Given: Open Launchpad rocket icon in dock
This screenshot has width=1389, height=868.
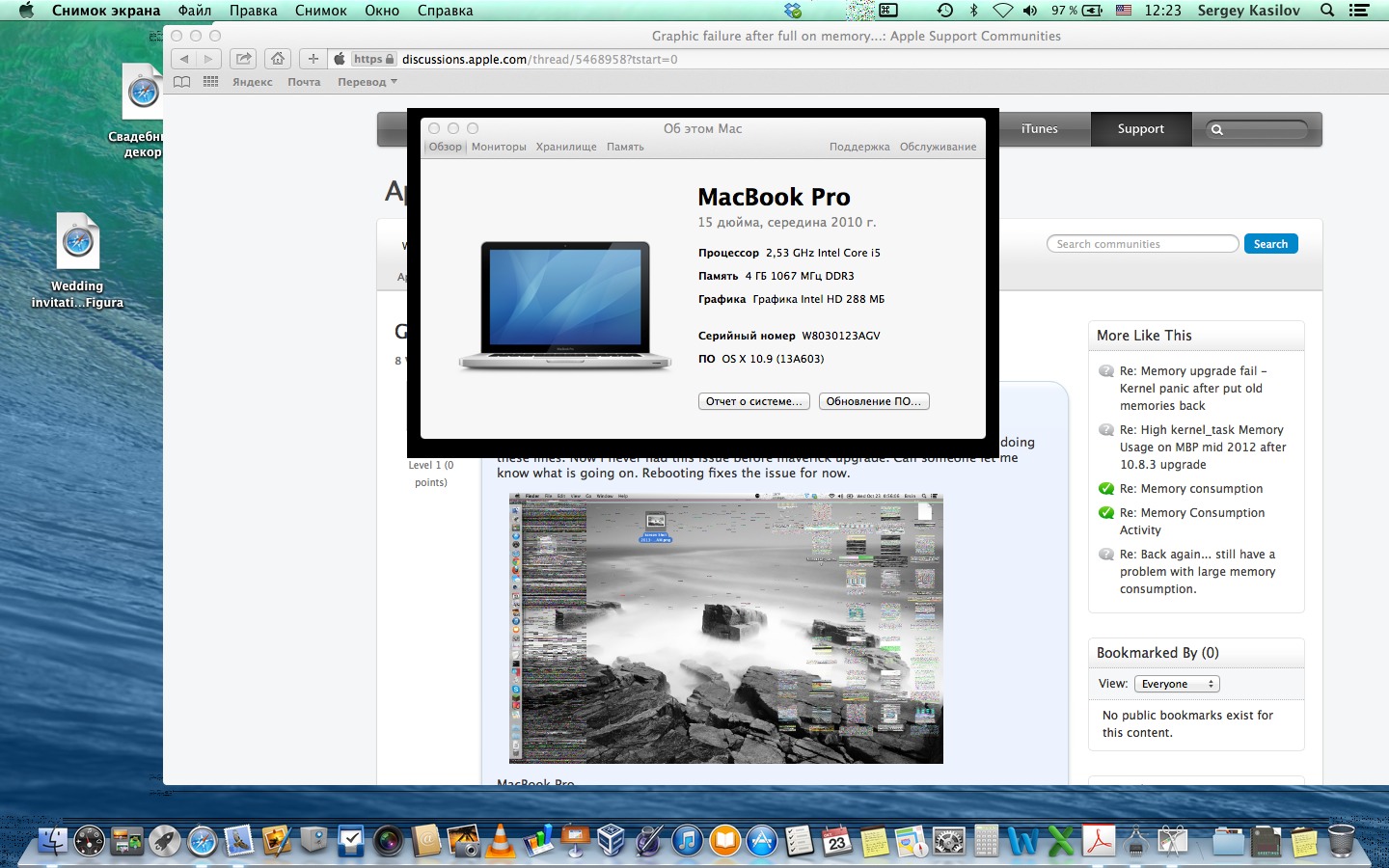Looking at the screenshot, I should (x=165, y=841).
